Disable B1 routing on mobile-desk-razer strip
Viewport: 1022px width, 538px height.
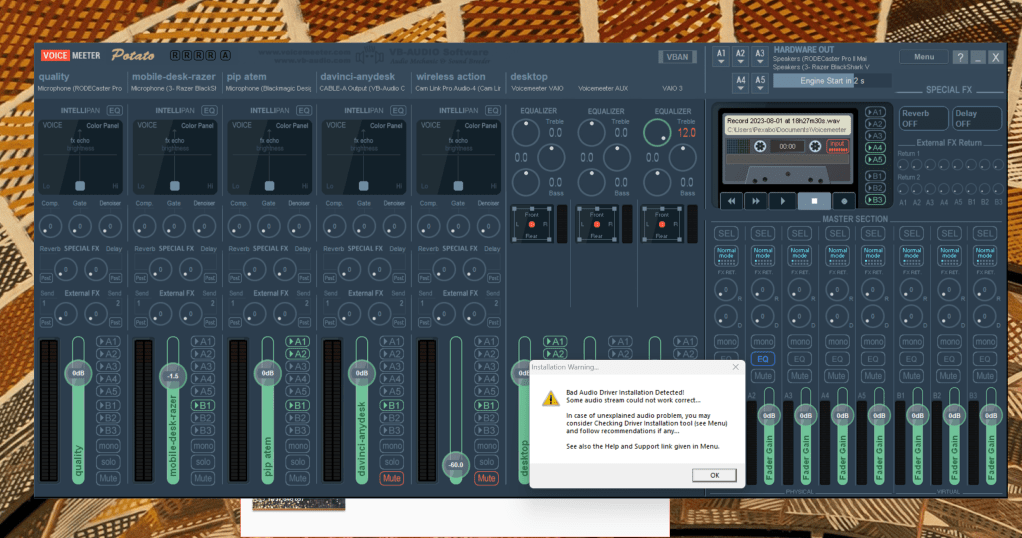[x=203, y=406]
